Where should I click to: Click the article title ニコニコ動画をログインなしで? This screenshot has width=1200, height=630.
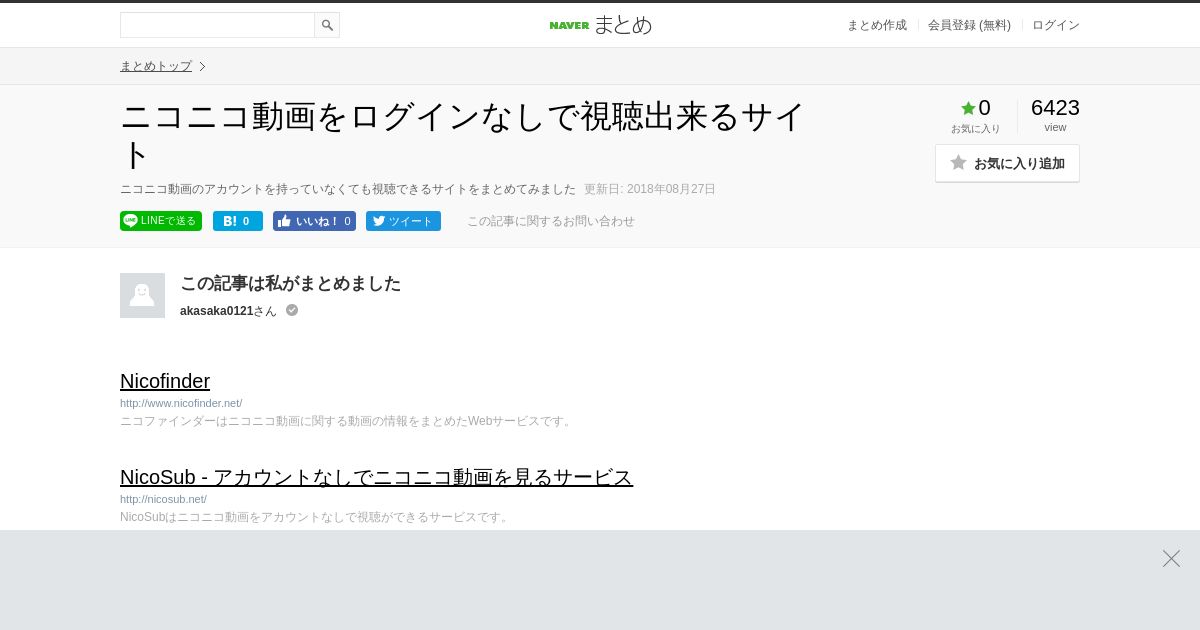[462, 135]
